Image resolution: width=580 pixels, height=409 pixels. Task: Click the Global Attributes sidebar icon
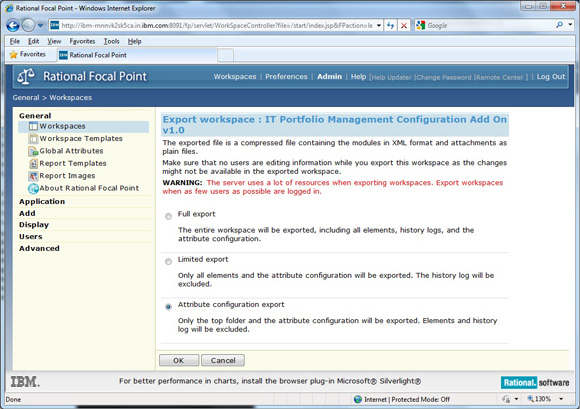pos(33,151)
